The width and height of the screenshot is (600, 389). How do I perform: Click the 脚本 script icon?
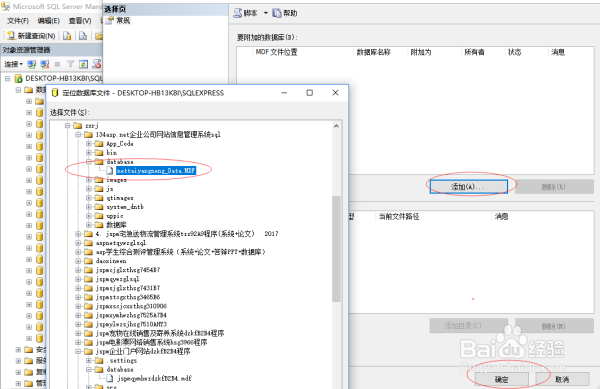coord(238,13)
